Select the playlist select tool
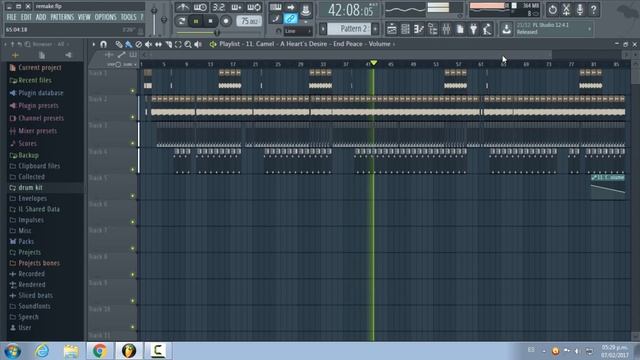Image resolution: width=640 pixels, height=360 pixels. coord(178,44)
